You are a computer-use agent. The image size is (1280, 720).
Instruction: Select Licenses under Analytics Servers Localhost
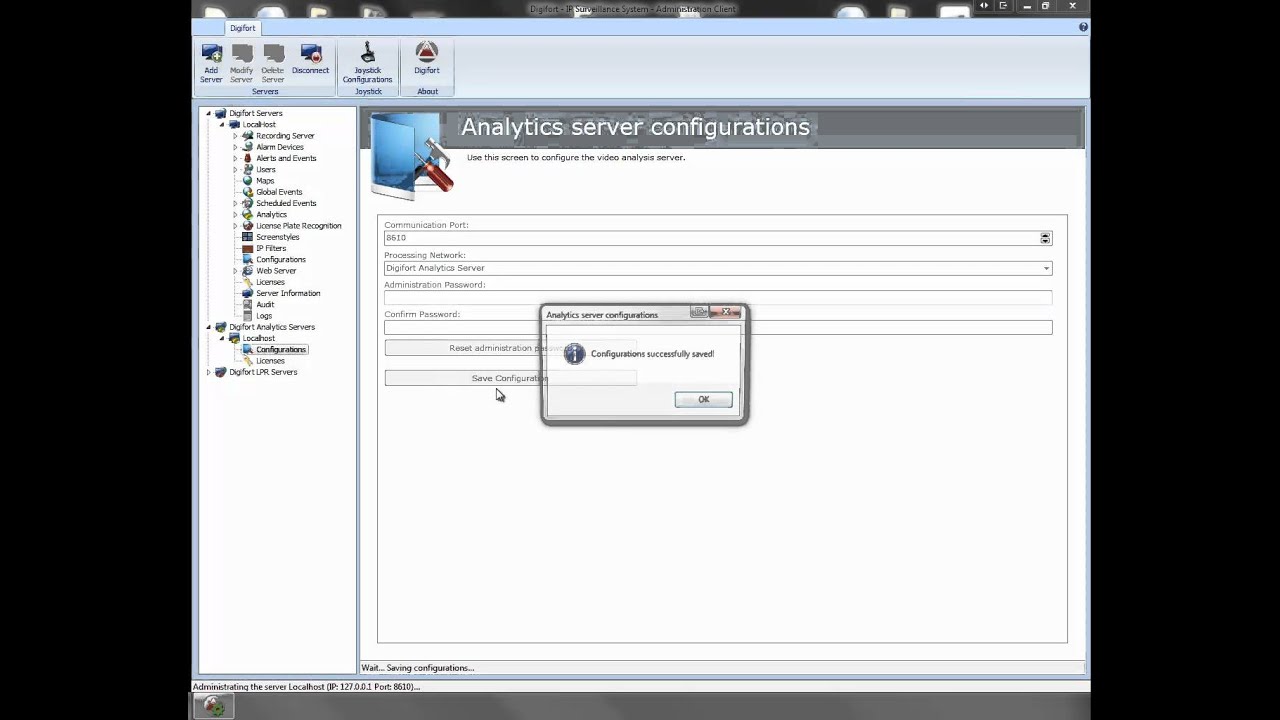[x=270, y=361]
